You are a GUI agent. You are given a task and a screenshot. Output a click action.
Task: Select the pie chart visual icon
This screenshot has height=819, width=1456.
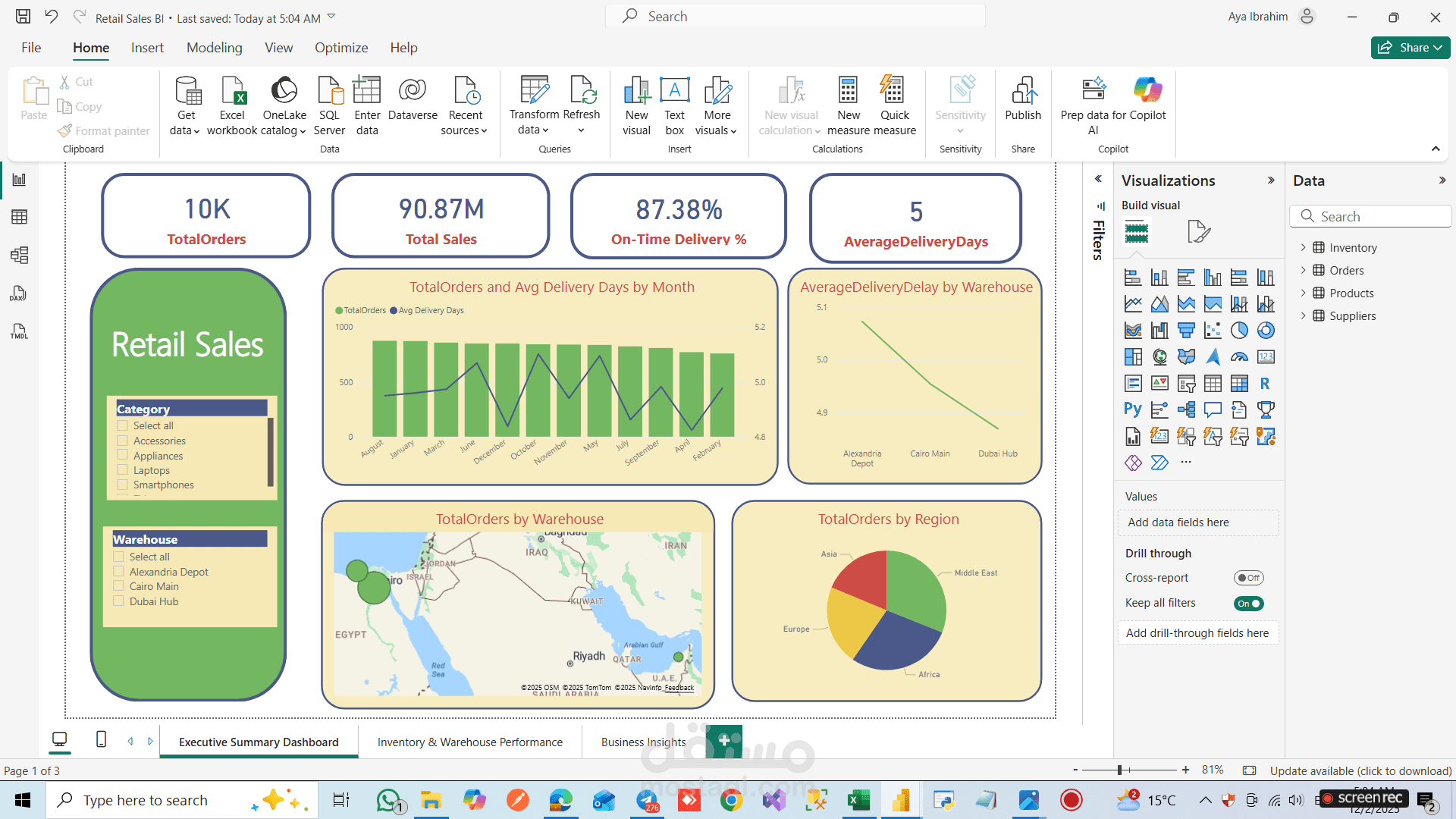coord(1240,330)
